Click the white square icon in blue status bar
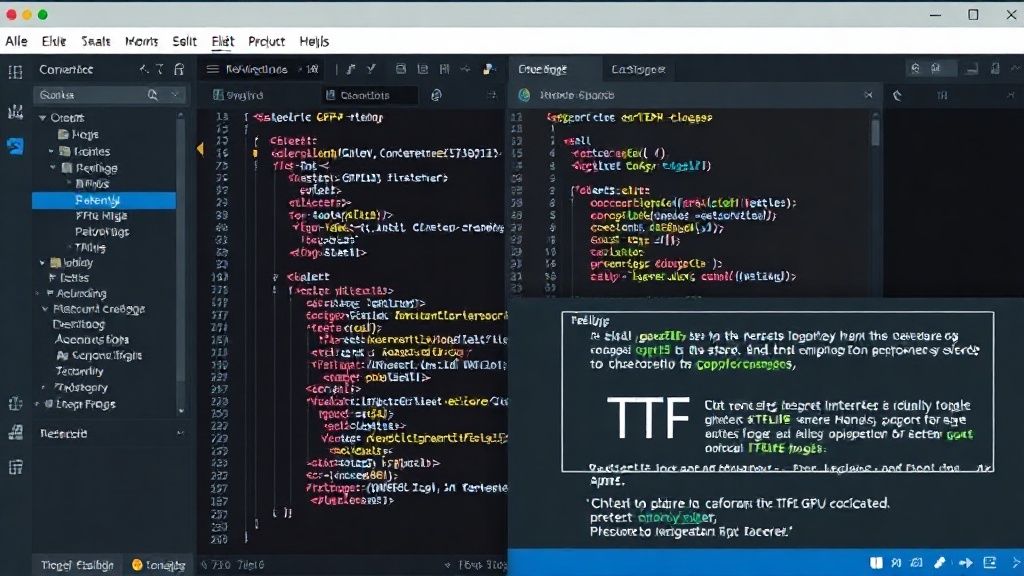This screenshot has height=576, width=1024. (x=876, y=563)
